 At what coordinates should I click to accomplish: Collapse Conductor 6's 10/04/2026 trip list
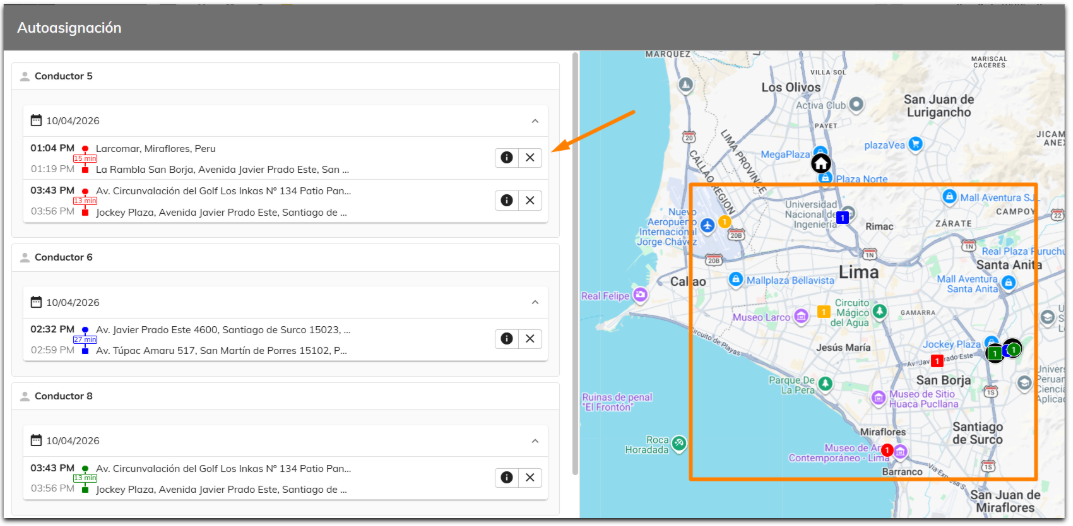pyautogui.click(x=535, y=302)
